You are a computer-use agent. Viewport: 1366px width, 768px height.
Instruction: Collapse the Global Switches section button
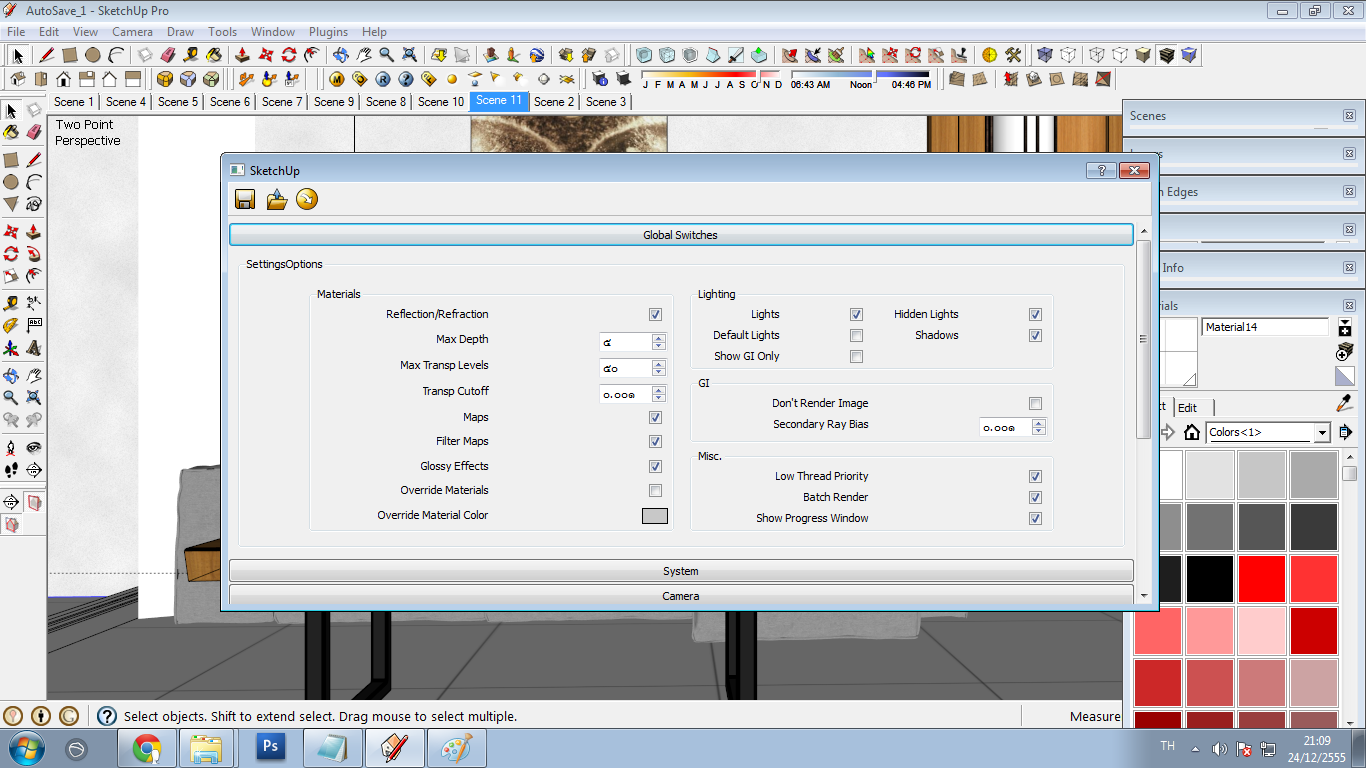[680, 235]
